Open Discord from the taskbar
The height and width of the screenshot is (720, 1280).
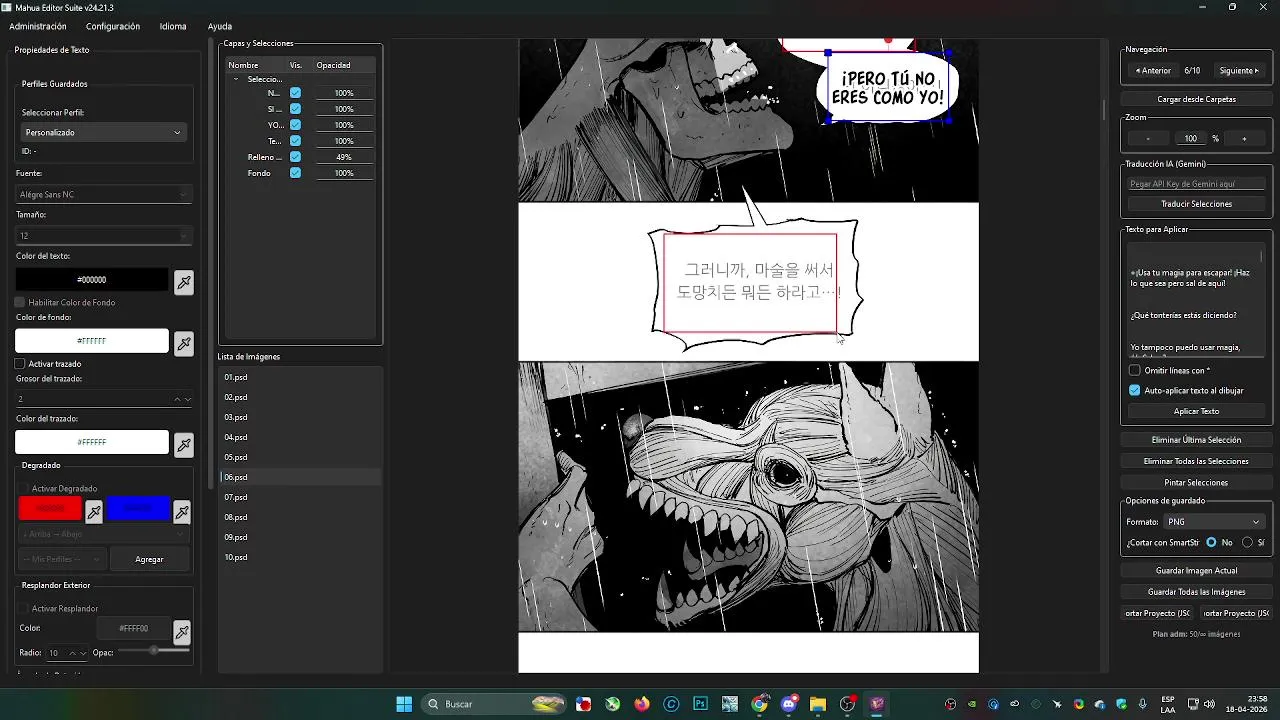tap(789, 704)
